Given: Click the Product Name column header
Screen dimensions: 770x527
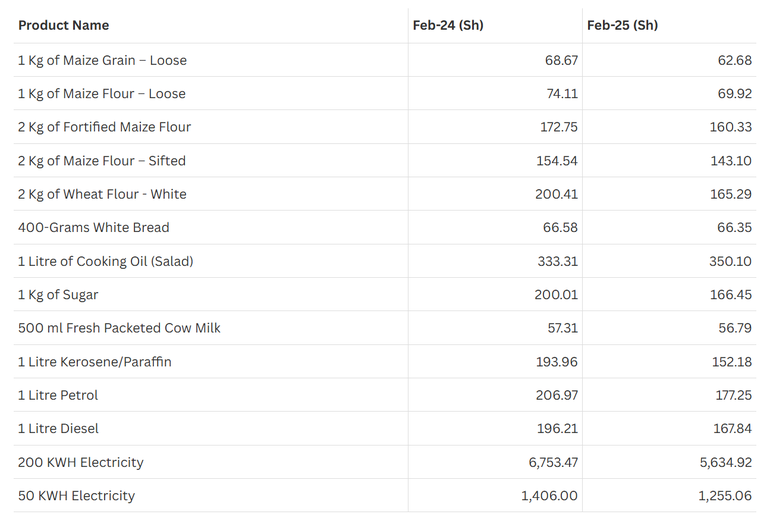Looking at the screenshot, I should 64,25.
